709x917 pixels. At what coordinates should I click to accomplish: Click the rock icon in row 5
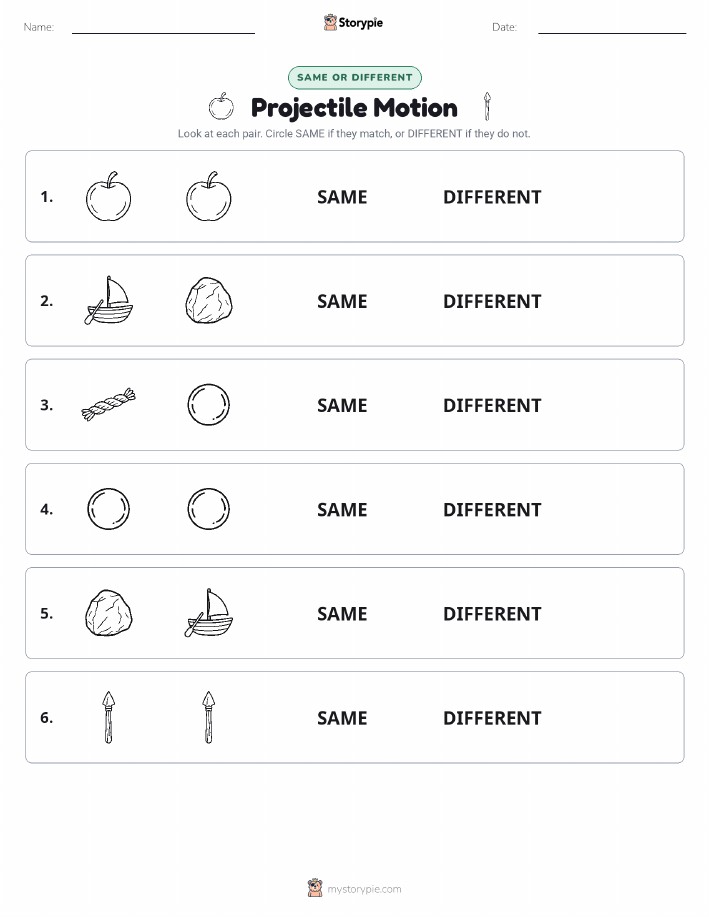click(108, 613)
